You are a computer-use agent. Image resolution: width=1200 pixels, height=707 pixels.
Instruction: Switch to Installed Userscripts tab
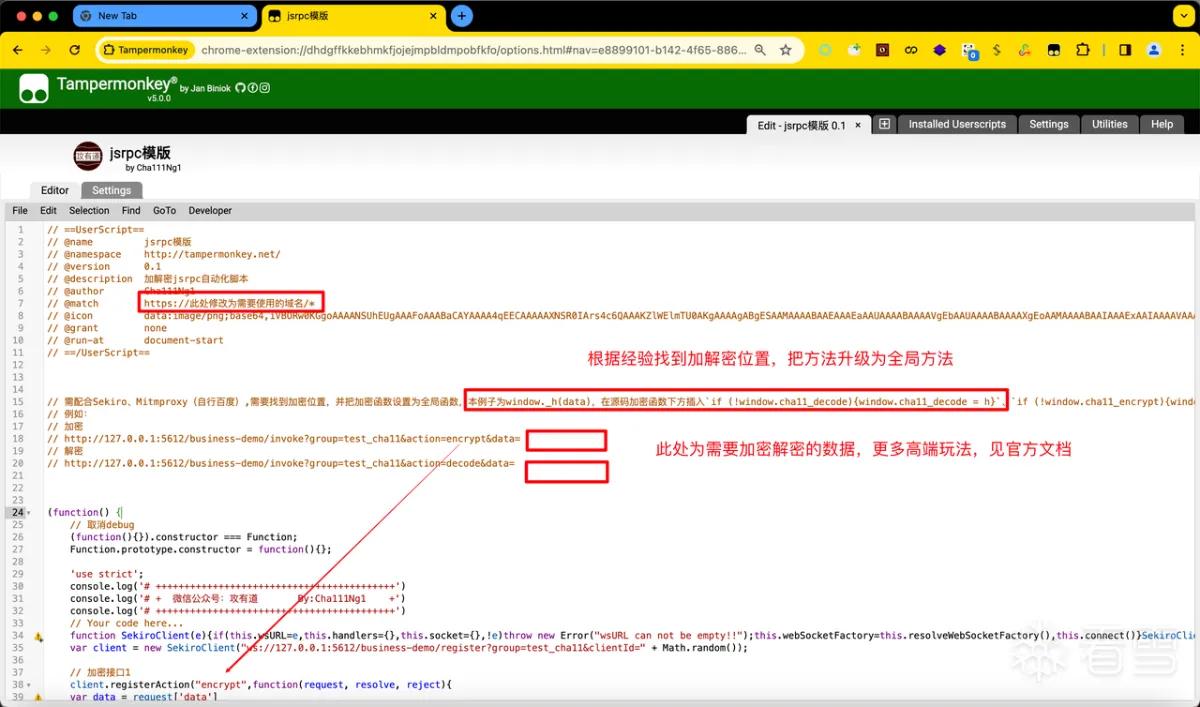957,124
